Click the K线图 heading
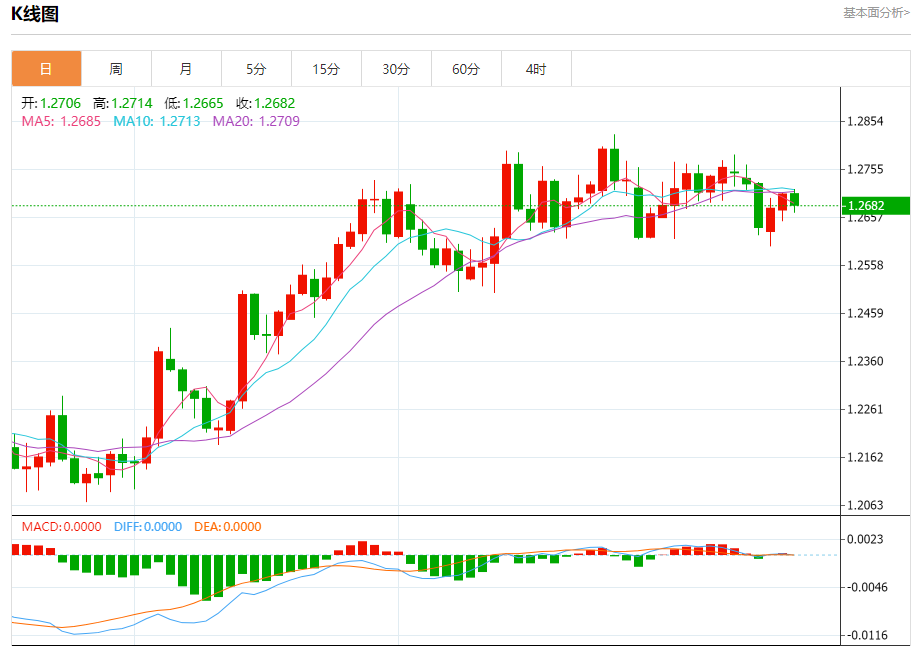The width and height of the screenshot is (920, 646). point(35,13)
